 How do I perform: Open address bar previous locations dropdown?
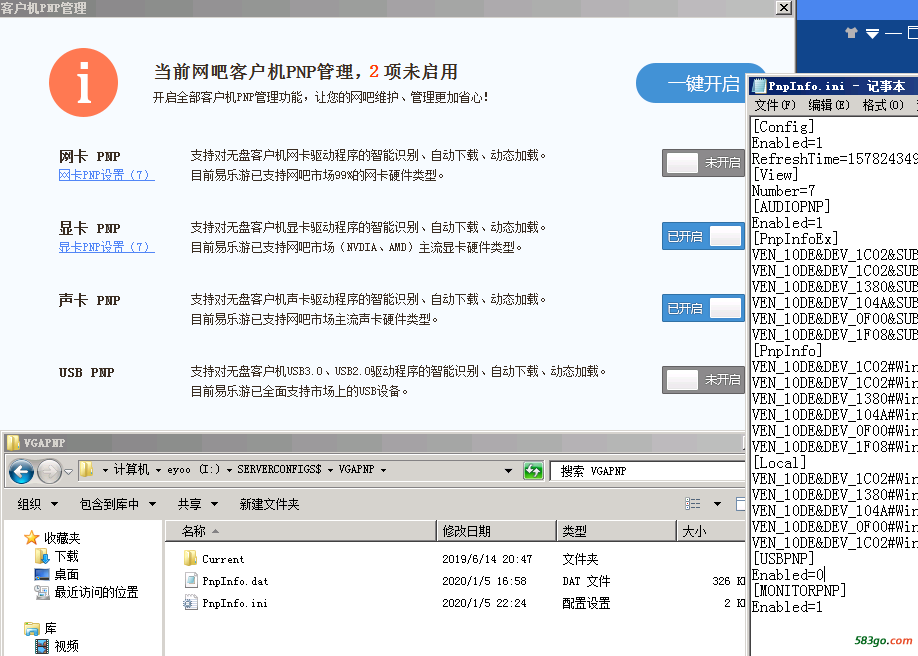pos(508,470)
